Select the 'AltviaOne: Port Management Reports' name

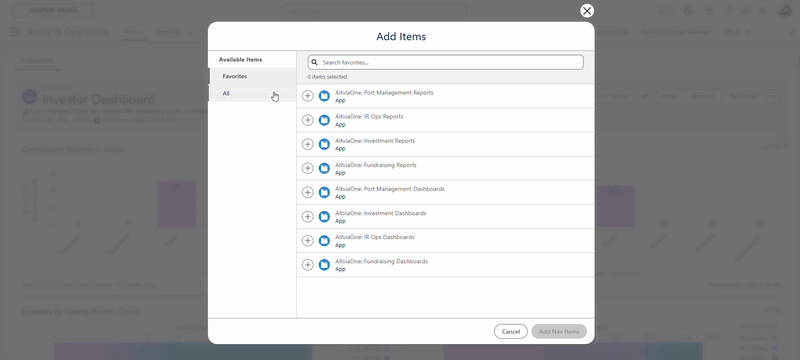coord(384,93)
